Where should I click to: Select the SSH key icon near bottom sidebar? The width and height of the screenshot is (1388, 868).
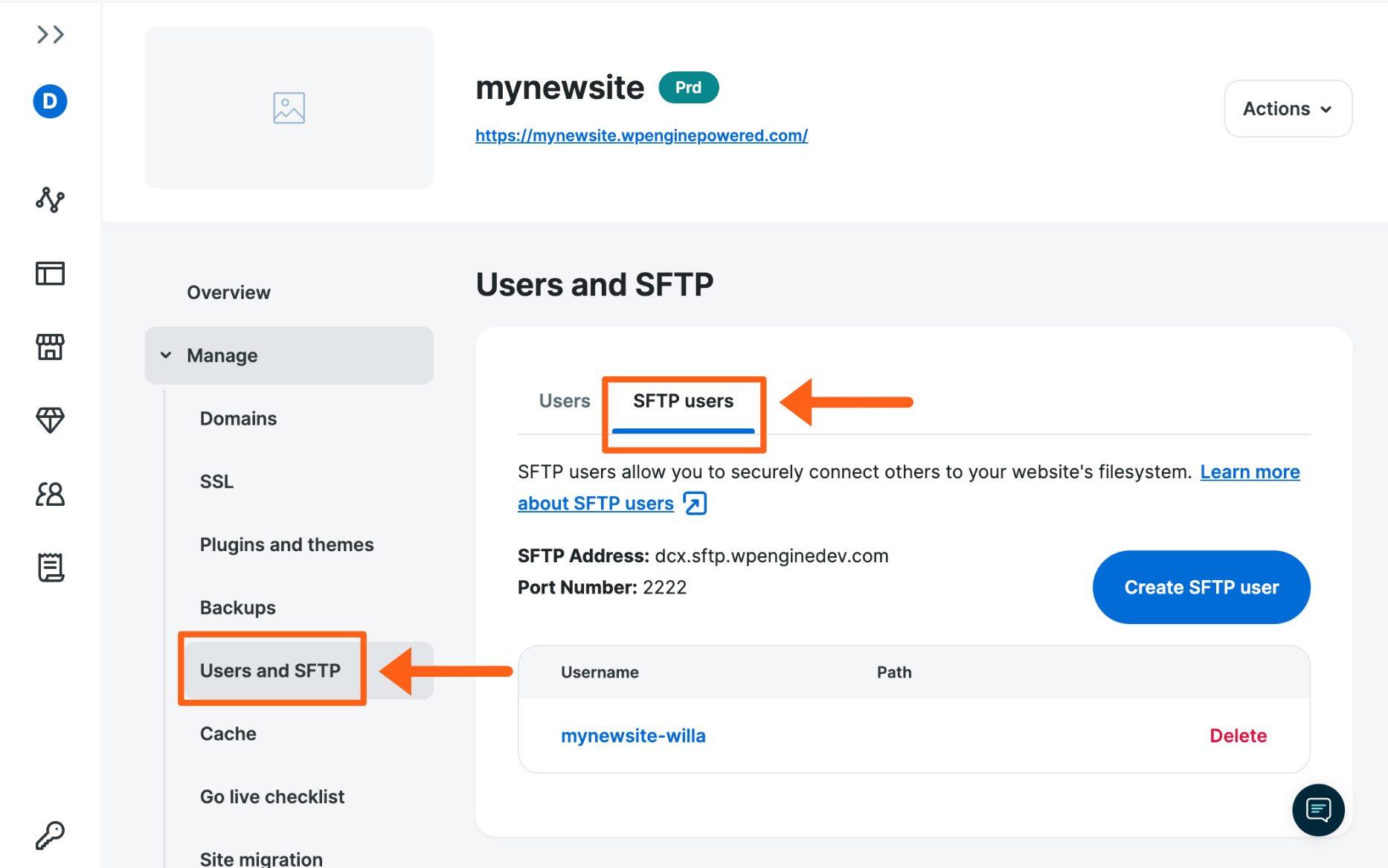pyautogui.click(x=50, y=835)
